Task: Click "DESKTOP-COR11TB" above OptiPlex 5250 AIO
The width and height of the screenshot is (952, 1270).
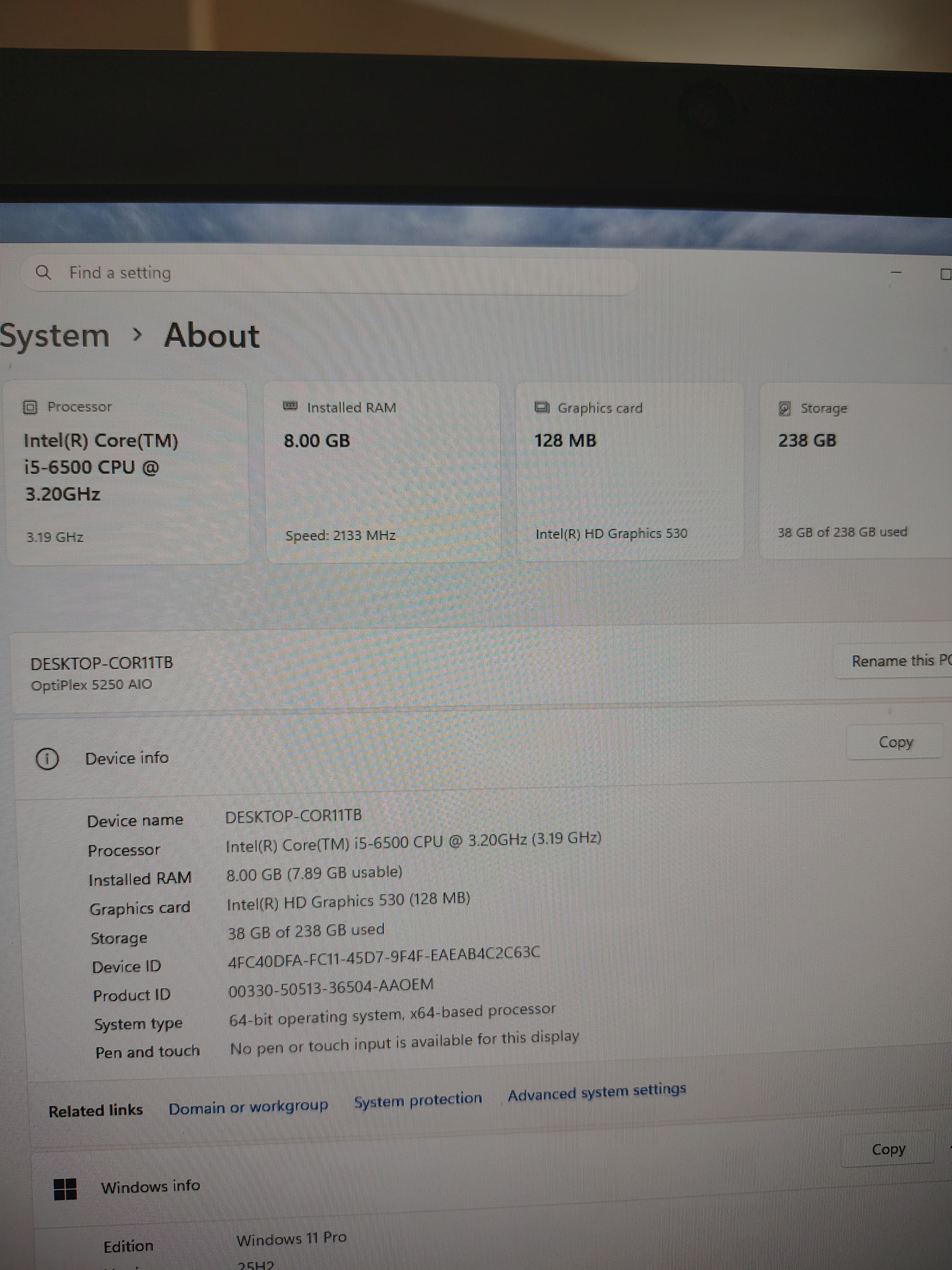Action: [101, 664]
